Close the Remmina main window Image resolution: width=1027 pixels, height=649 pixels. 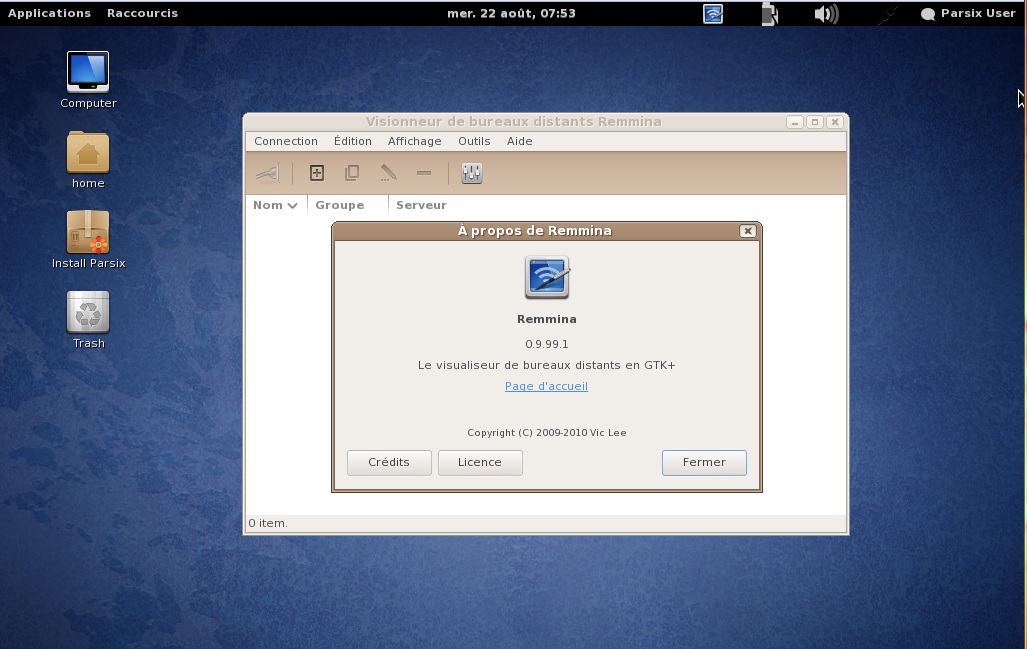pos(835,122)
